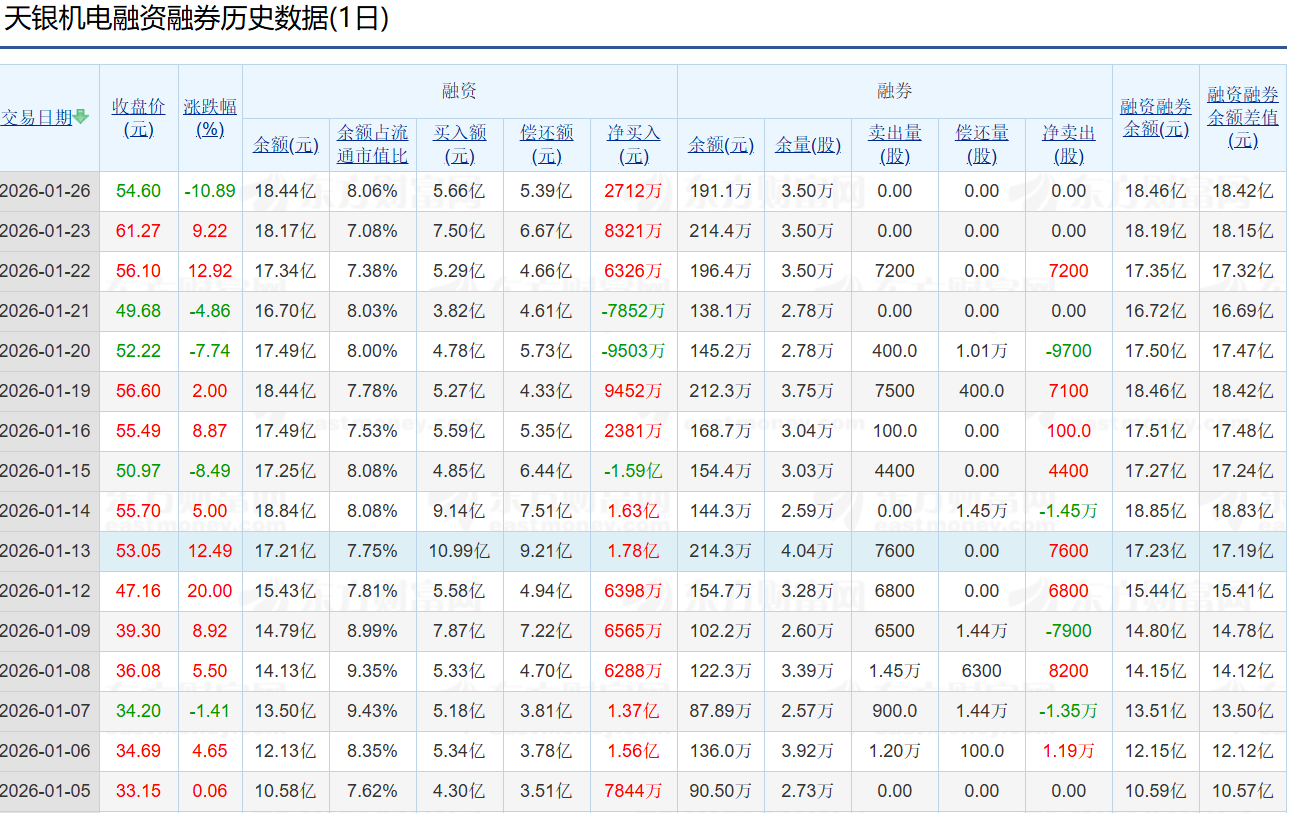The image size is (1290, 813).
Task: Select the 3.75万 securities balance cell
Action: [x=808, y=391]
